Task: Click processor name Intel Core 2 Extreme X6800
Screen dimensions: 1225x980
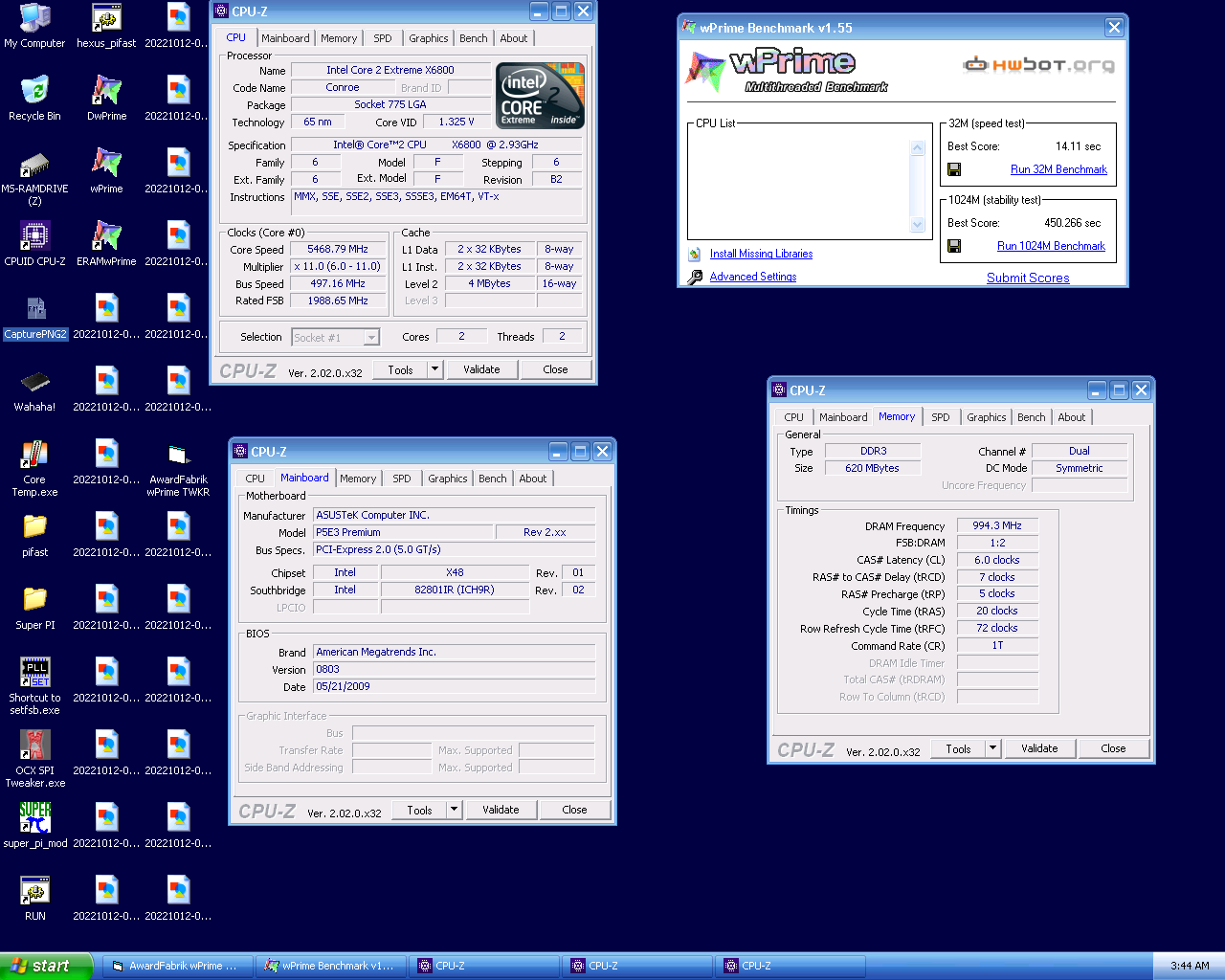Action: 390,70
